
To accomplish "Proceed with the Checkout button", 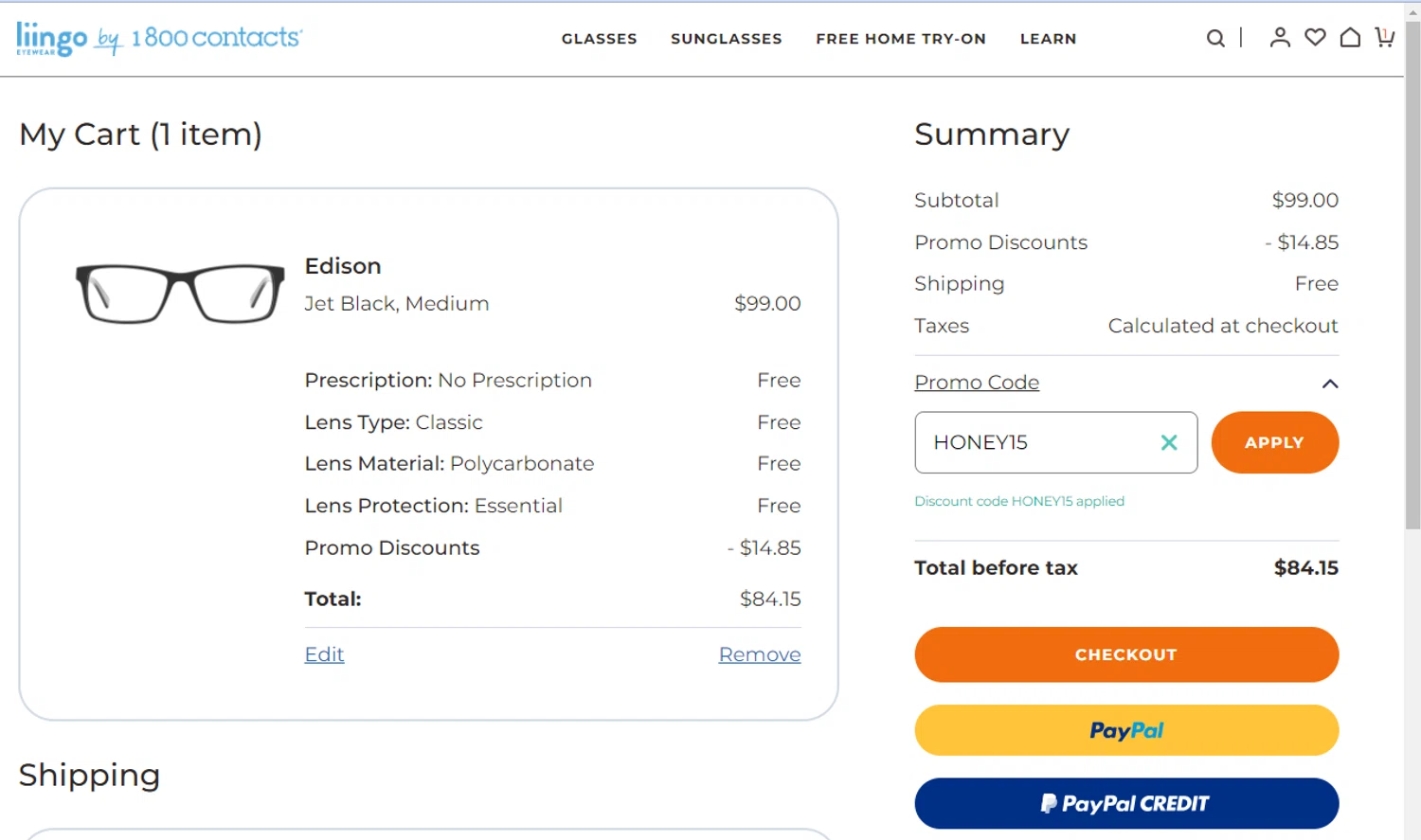I will tap(1126, 654).
